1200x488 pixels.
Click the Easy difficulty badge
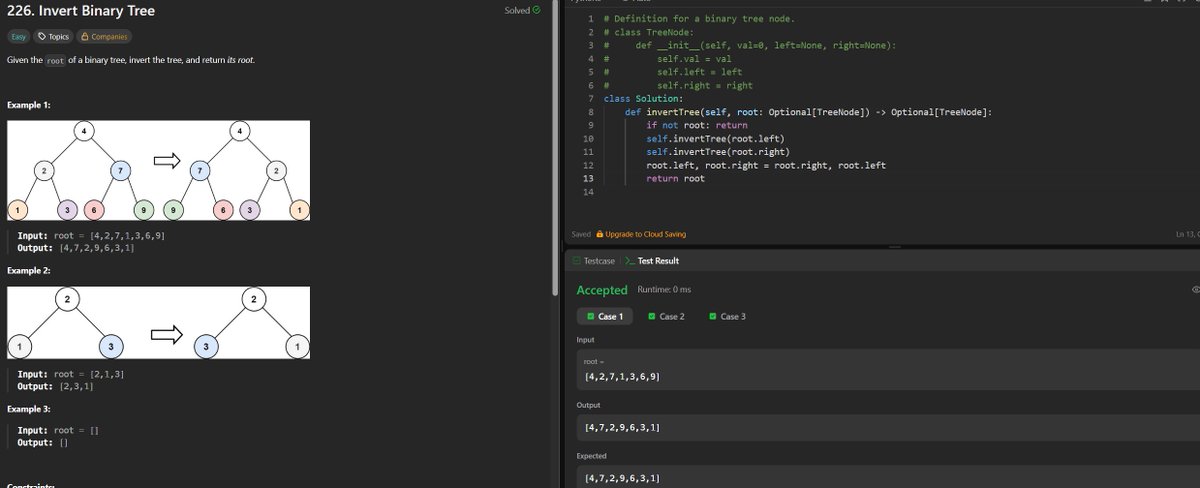click(18, 36)
